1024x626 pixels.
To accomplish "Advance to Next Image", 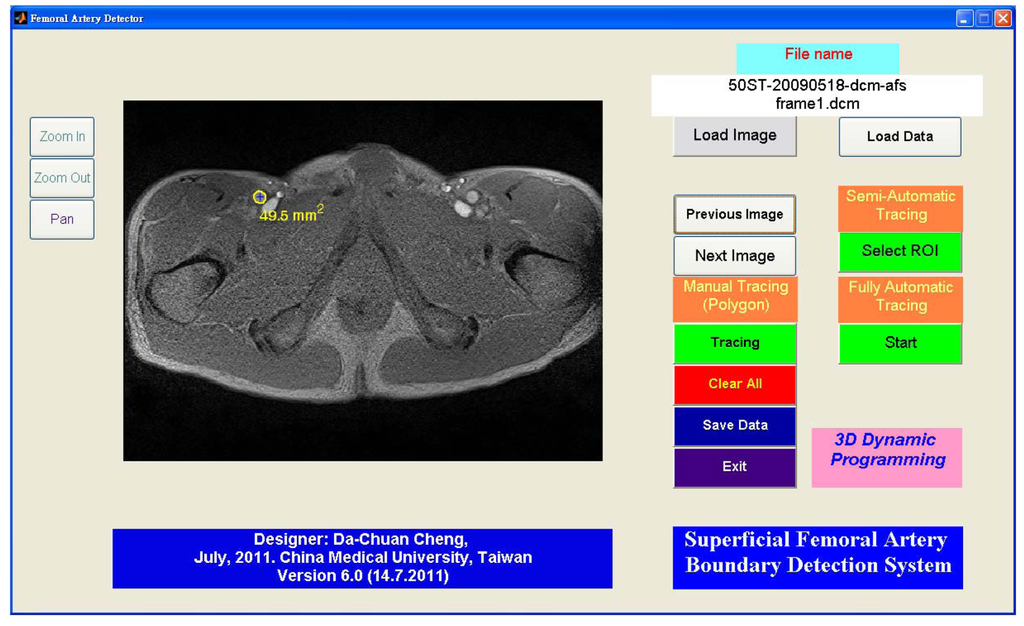I will pos(735,256).
